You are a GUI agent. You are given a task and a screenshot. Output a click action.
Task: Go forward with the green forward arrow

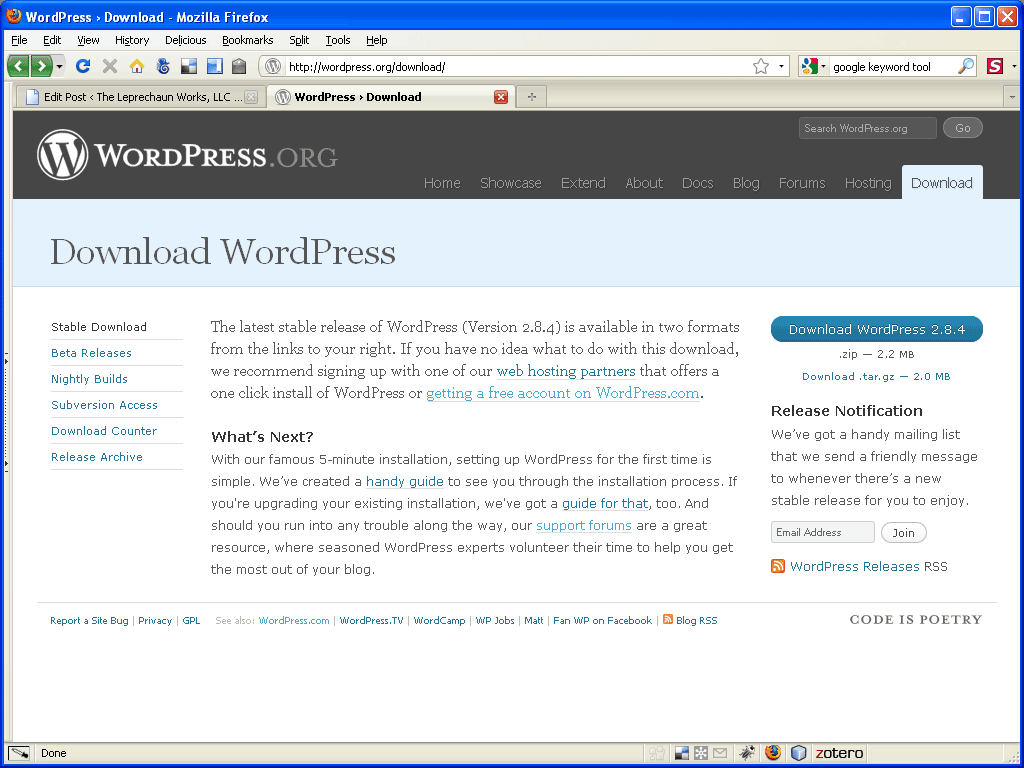41,66
